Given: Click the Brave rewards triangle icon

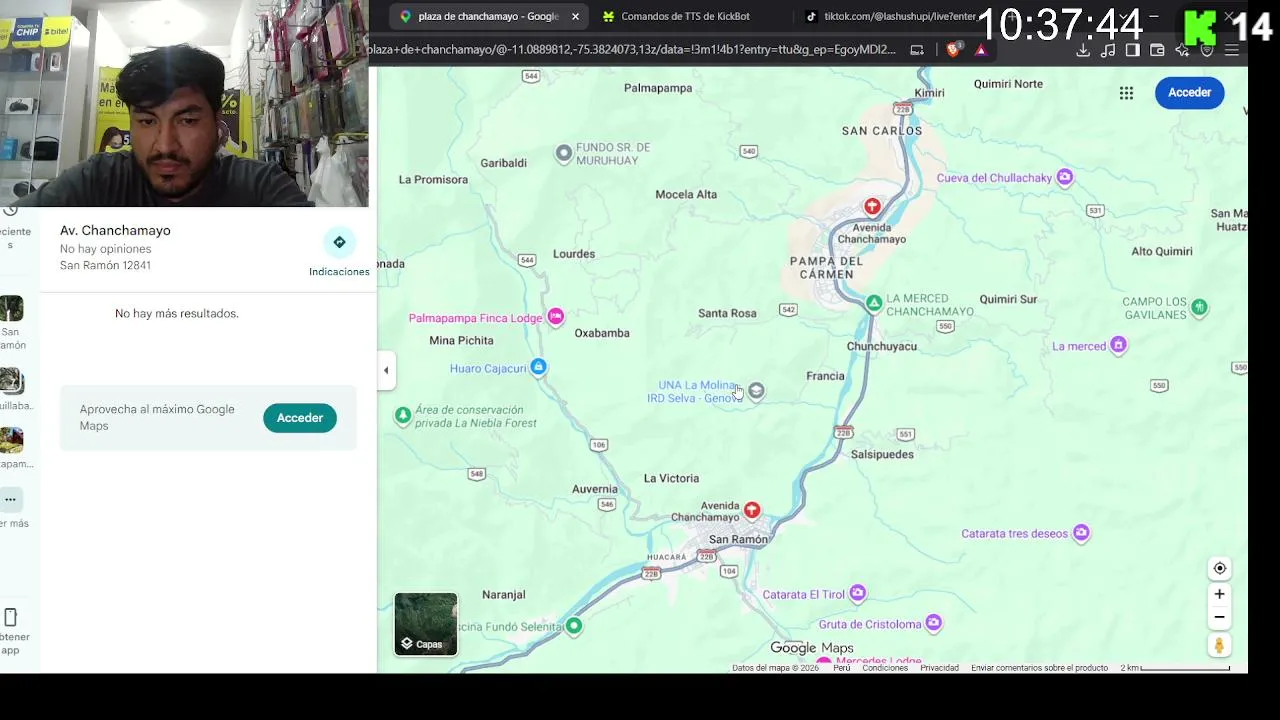Looking at the screenshot, I should pyautogui.click(x=981, y=50).
